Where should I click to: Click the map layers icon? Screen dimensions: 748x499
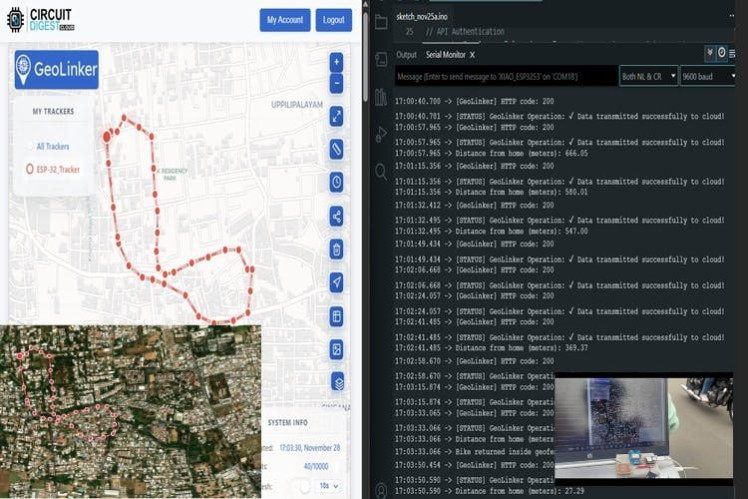click(337, 381)
